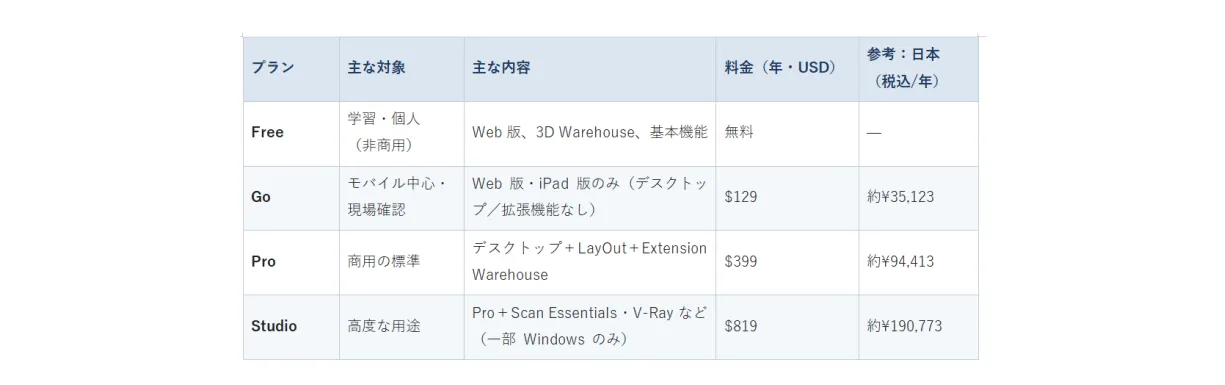Click the 約¥94,413 cell
This screenshot has width=1225, height=385.
coord(918,262)
